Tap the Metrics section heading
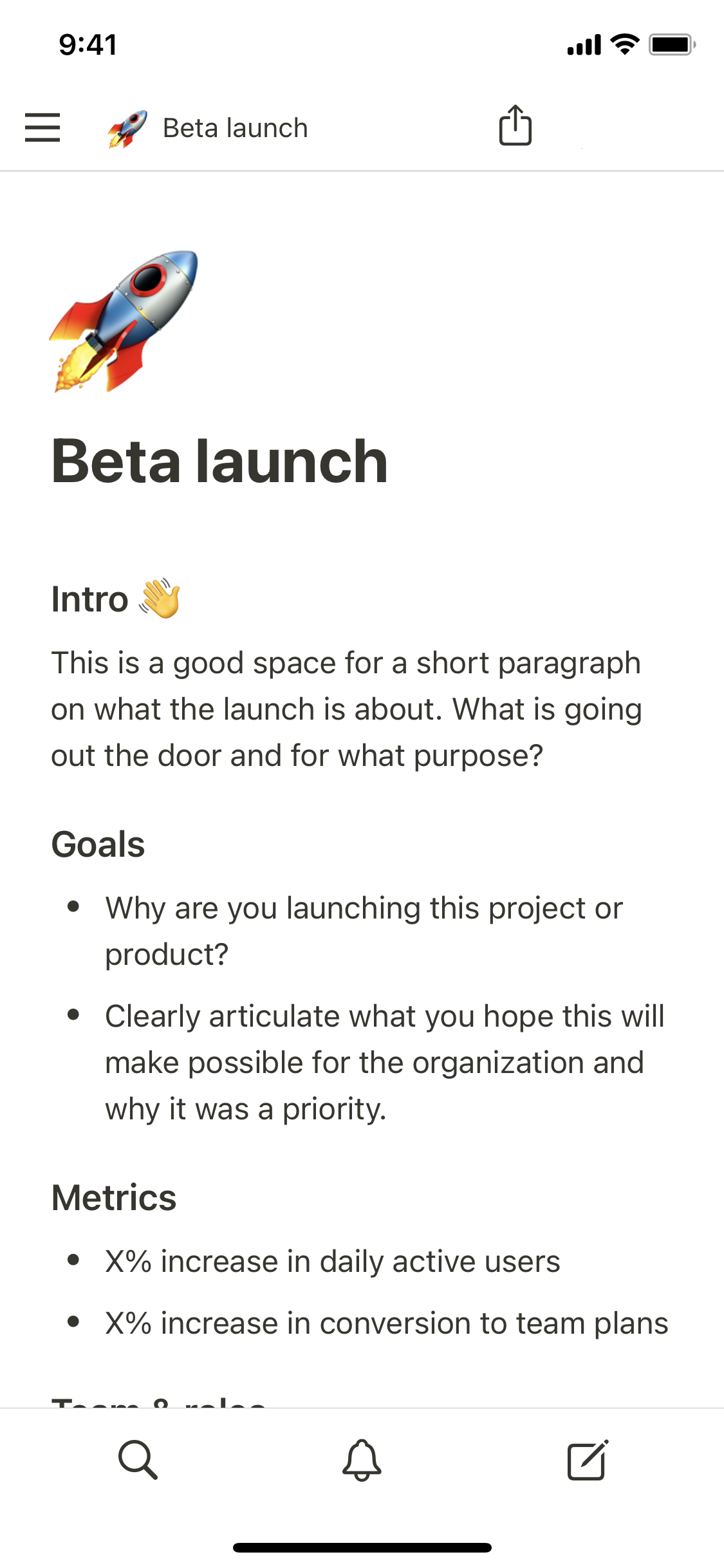724x1568 pixels. (x=114, y=1197)
